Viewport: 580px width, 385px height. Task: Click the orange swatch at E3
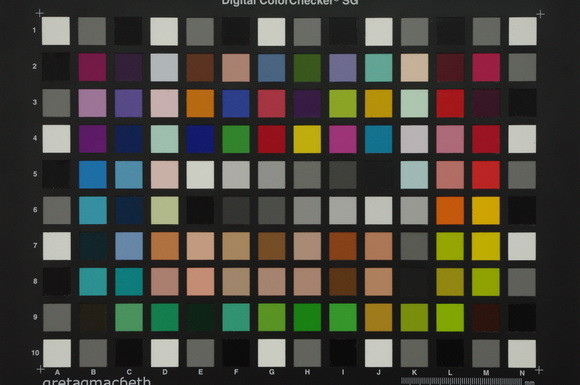[x=200, y=103]
